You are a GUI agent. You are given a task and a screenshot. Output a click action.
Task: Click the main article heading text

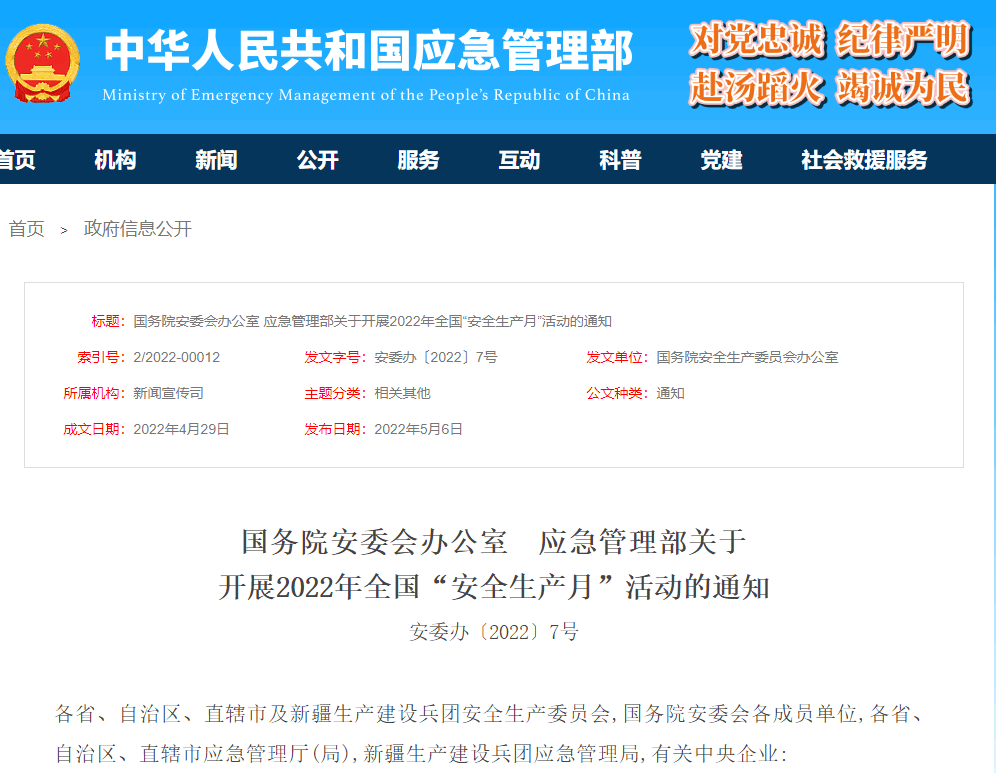point(494,564)
